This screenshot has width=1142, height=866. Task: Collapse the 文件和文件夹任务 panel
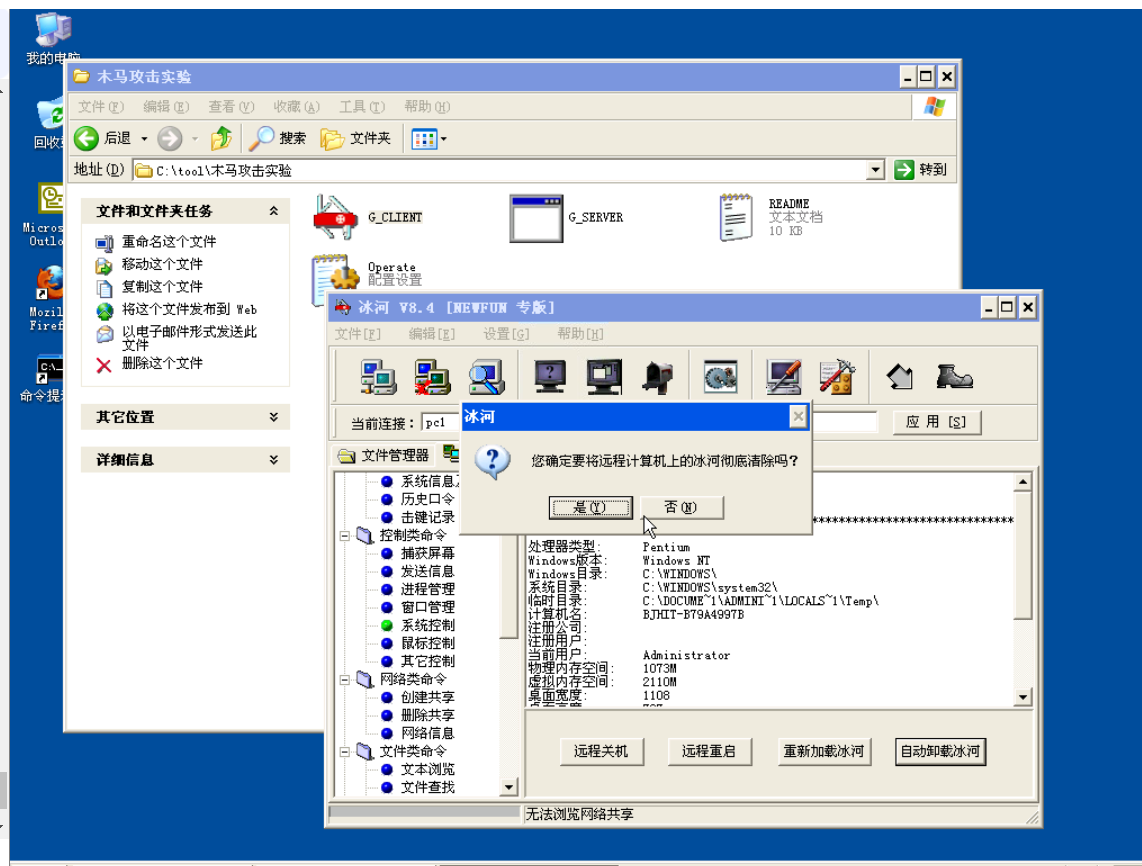[274, 211]
